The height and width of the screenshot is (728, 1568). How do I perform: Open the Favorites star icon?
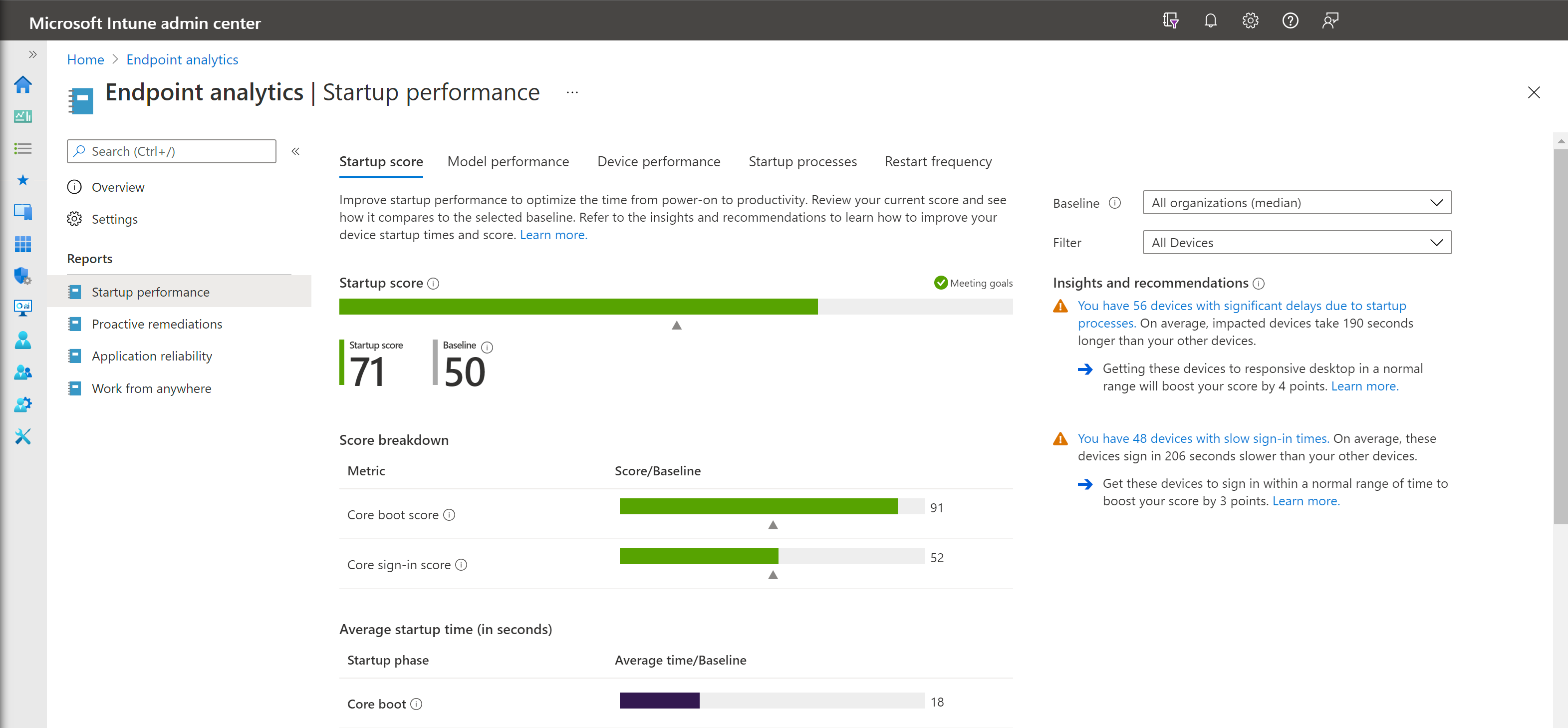click(22, 180)
